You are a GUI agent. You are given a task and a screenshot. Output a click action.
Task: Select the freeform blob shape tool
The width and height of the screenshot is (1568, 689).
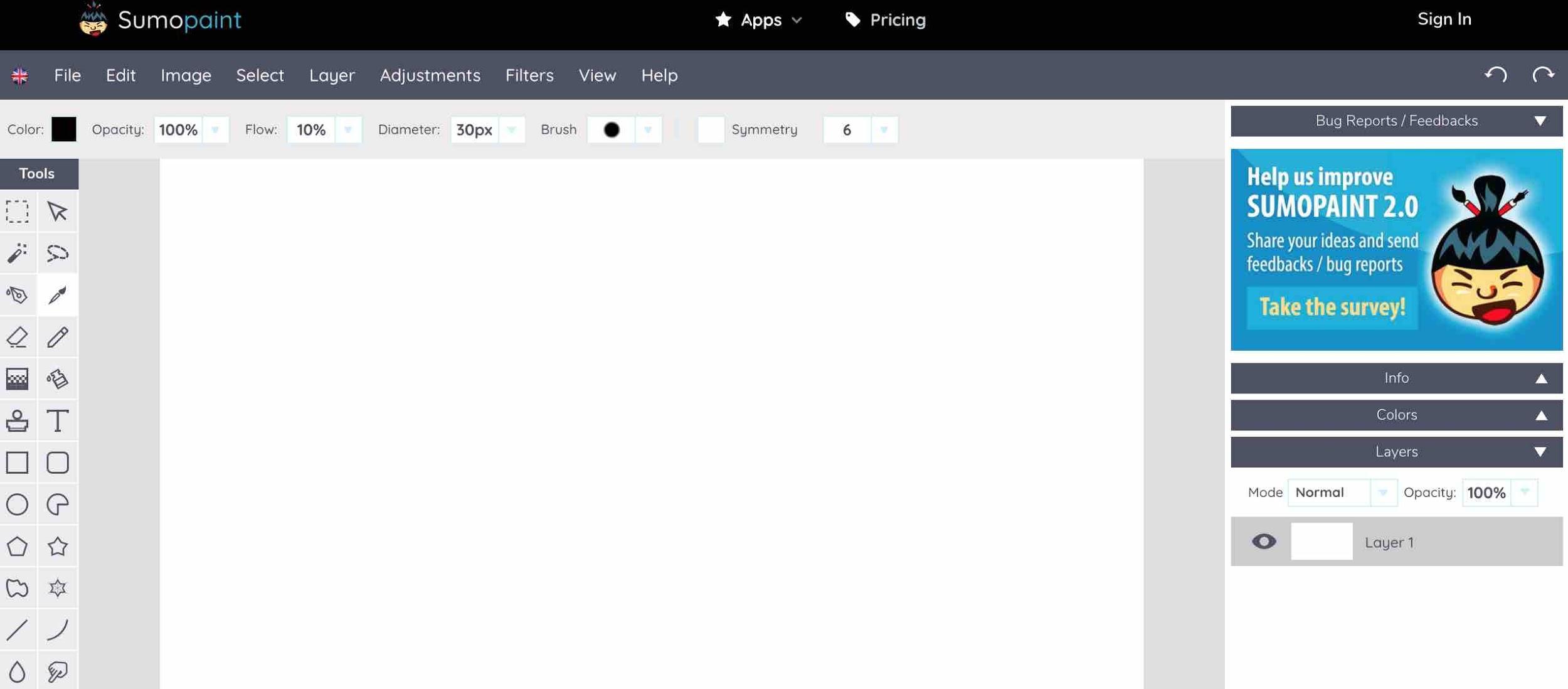[x=18, y=588]
